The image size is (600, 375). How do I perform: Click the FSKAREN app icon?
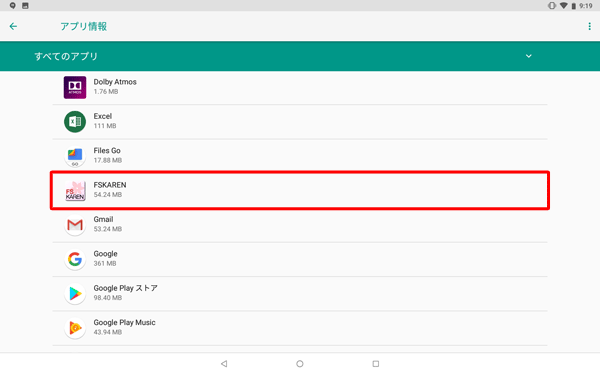(75, 191)
